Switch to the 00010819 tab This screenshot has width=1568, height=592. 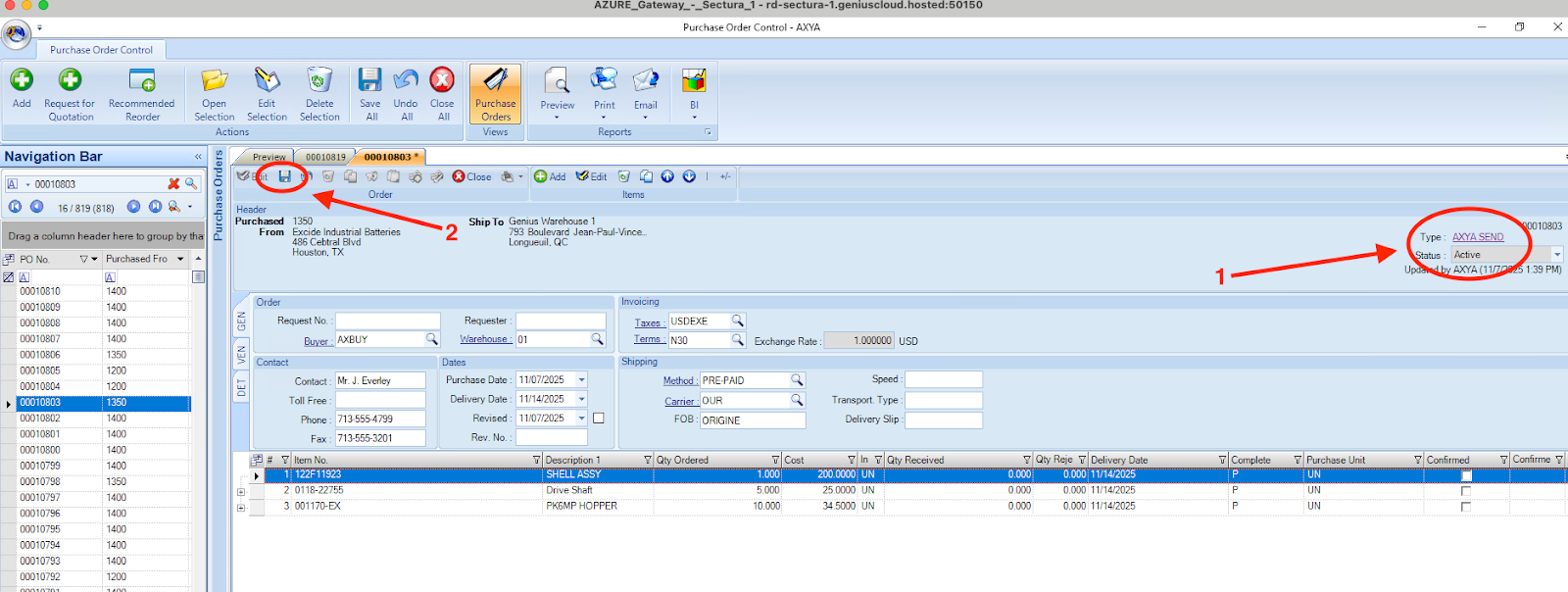click(x=325, y=157)
